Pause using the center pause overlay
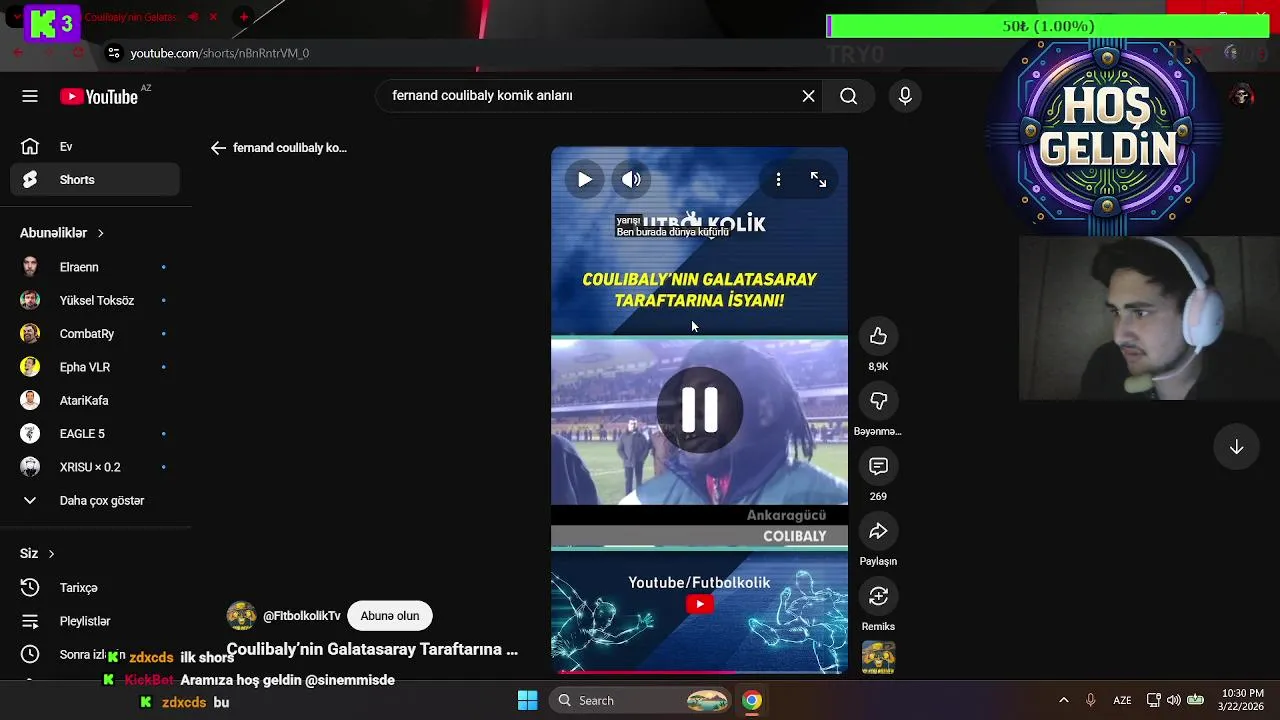Image resolution: width=1280 pixels, height=720 pixels. [699, 410]
